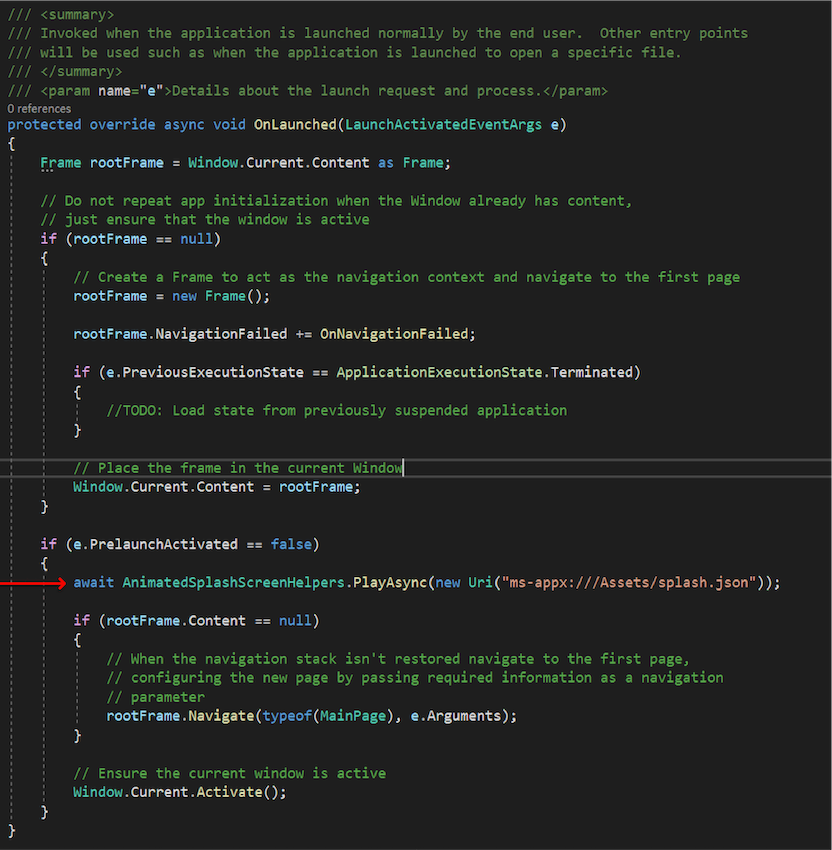Click 'rootFrame = new Frame();' statement
Image resolution: width=832 pixels, height=850 pixels.
[x=171, y=296]
